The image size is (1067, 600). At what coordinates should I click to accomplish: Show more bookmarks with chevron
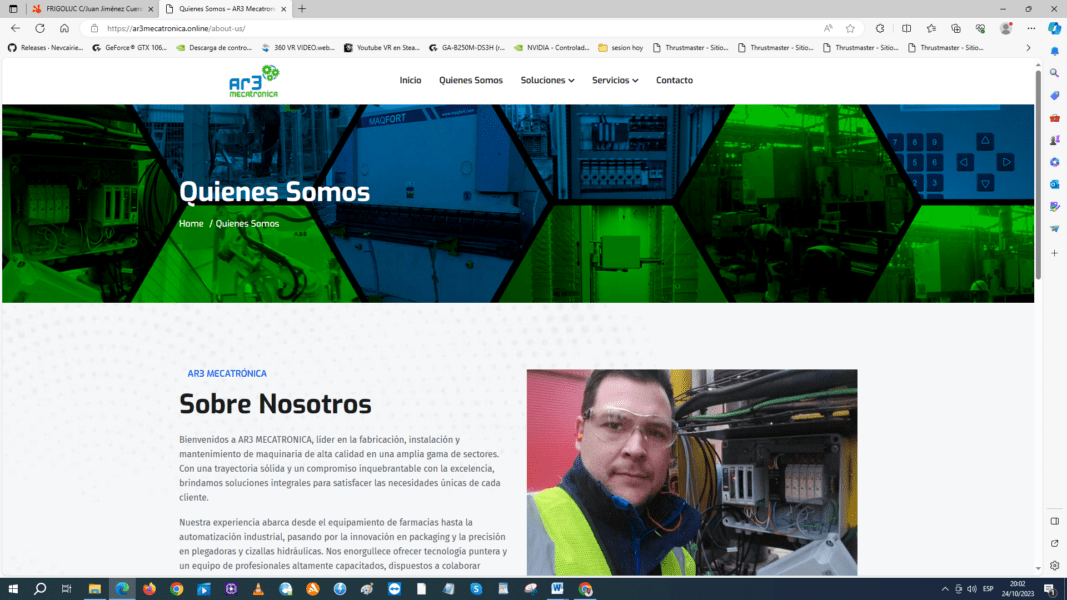tap(1028, 48)
